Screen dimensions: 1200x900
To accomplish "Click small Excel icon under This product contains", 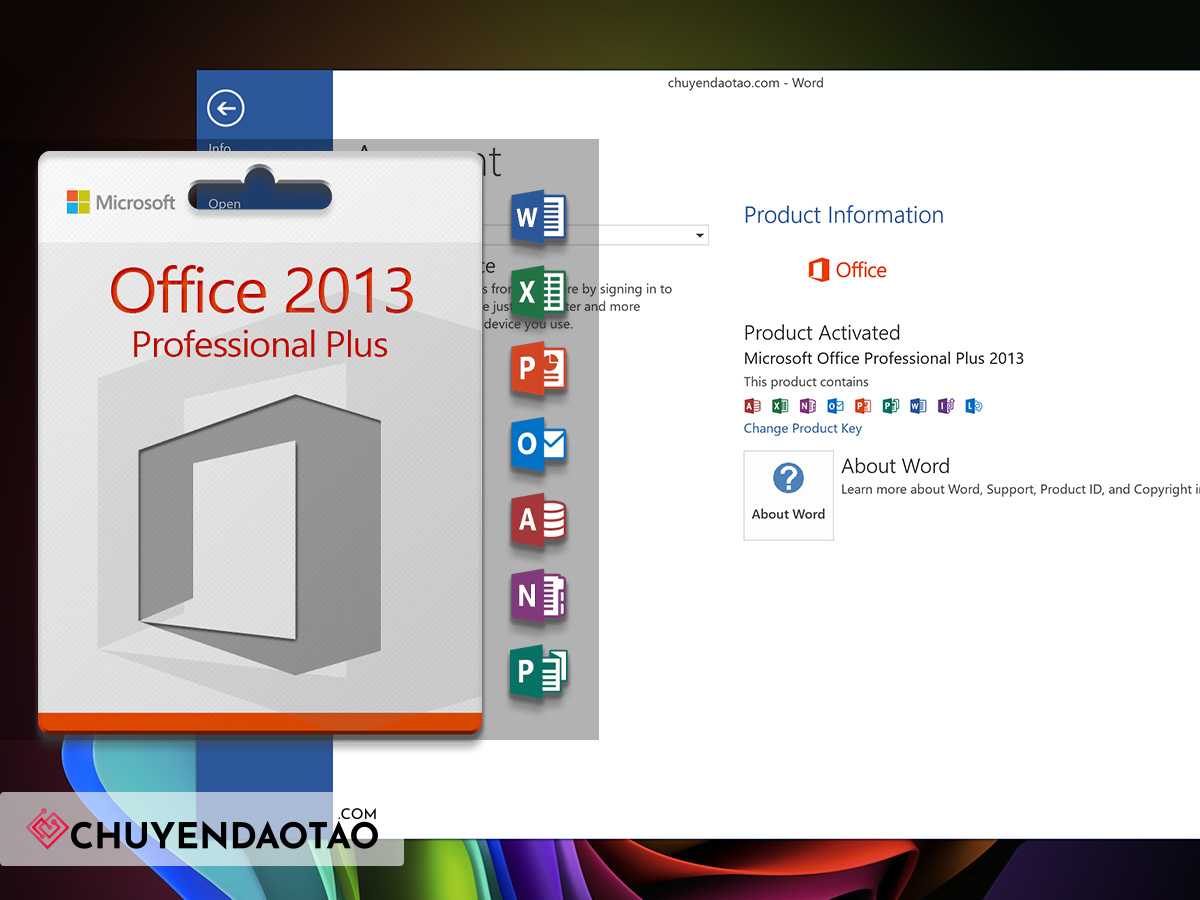I will [780, 406].
